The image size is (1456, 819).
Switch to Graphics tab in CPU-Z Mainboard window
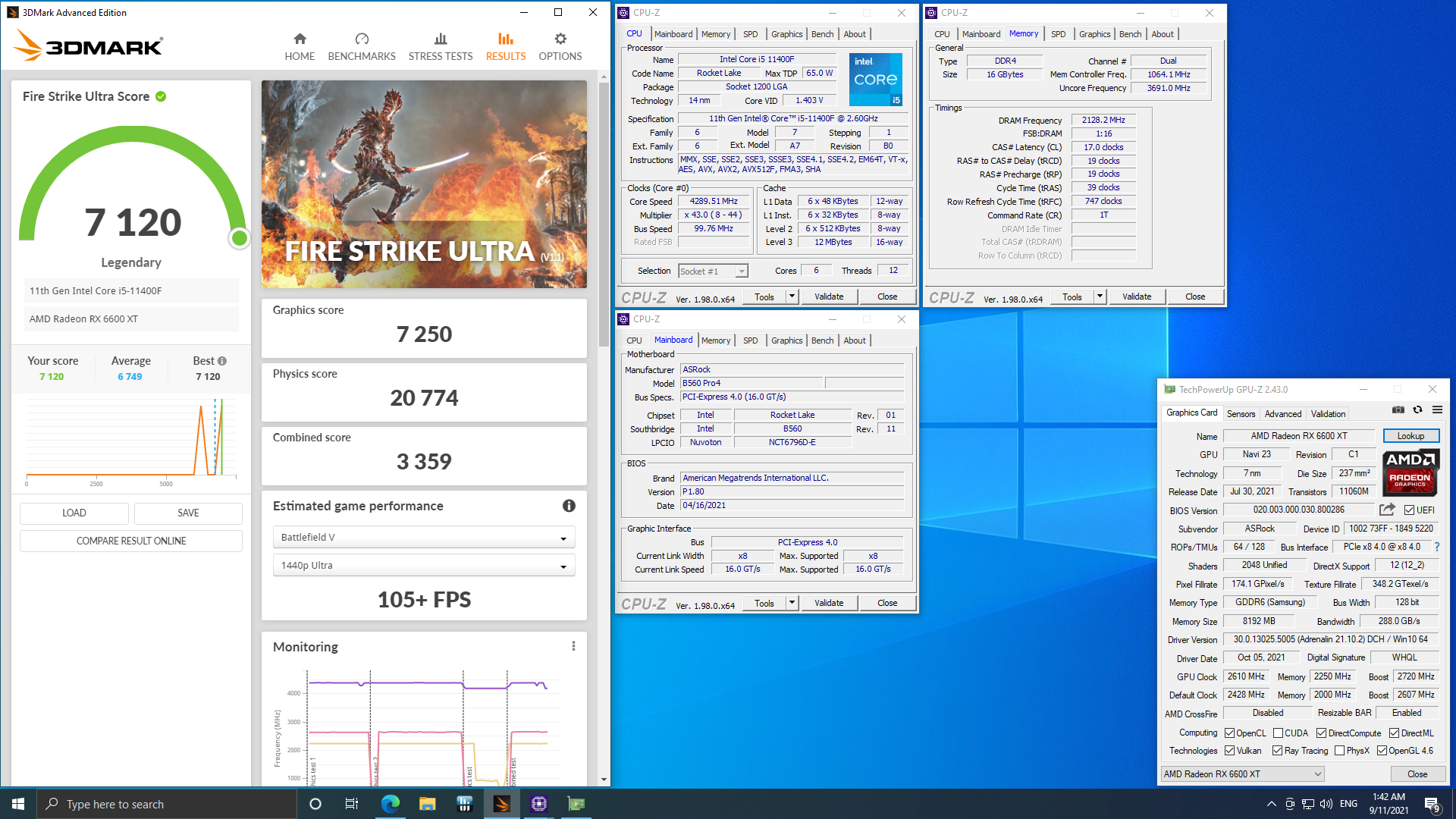[786, 340]
